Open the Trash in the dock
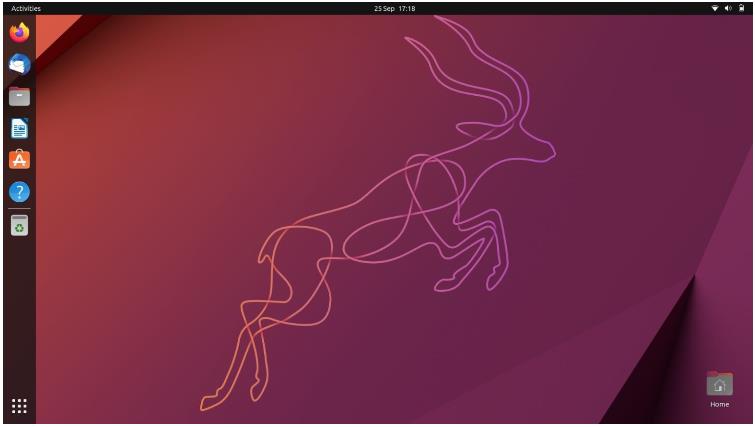Image resolution: width=755 pixels, height=427 pixels. click(19, 225)
